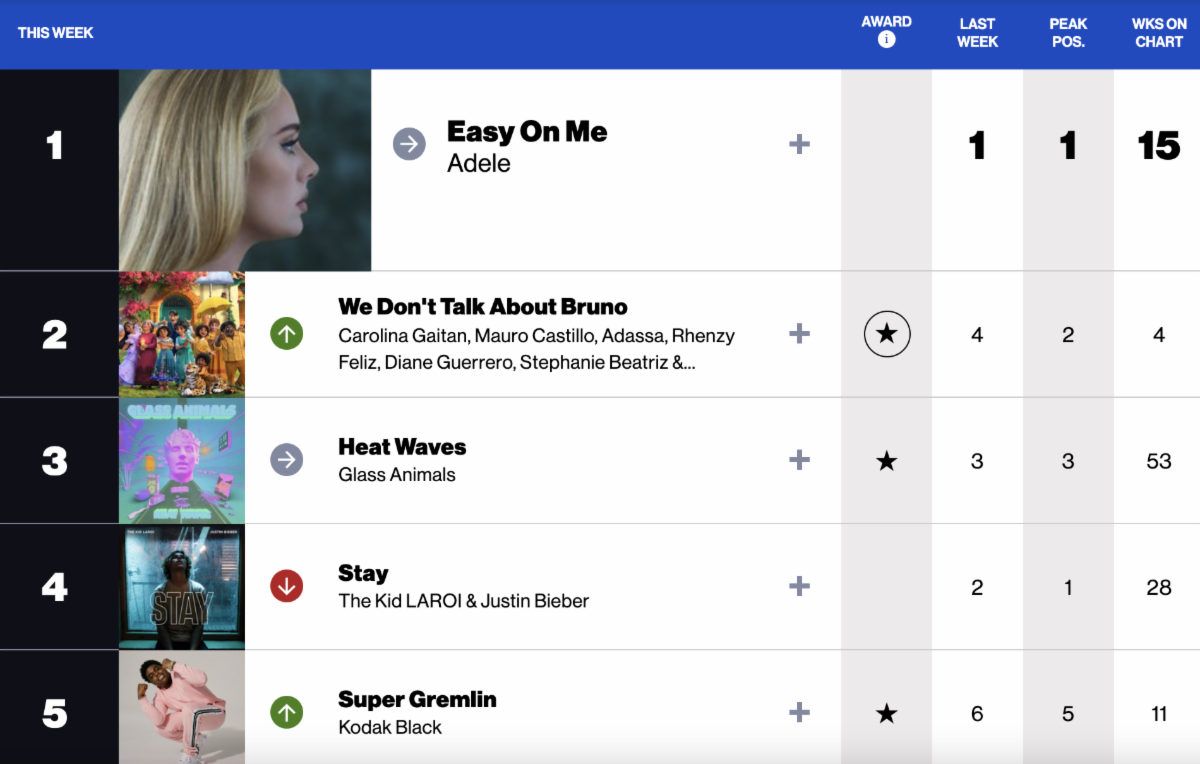Click the green up arrow beside Super Gremlin

click(x=287, y=713)
